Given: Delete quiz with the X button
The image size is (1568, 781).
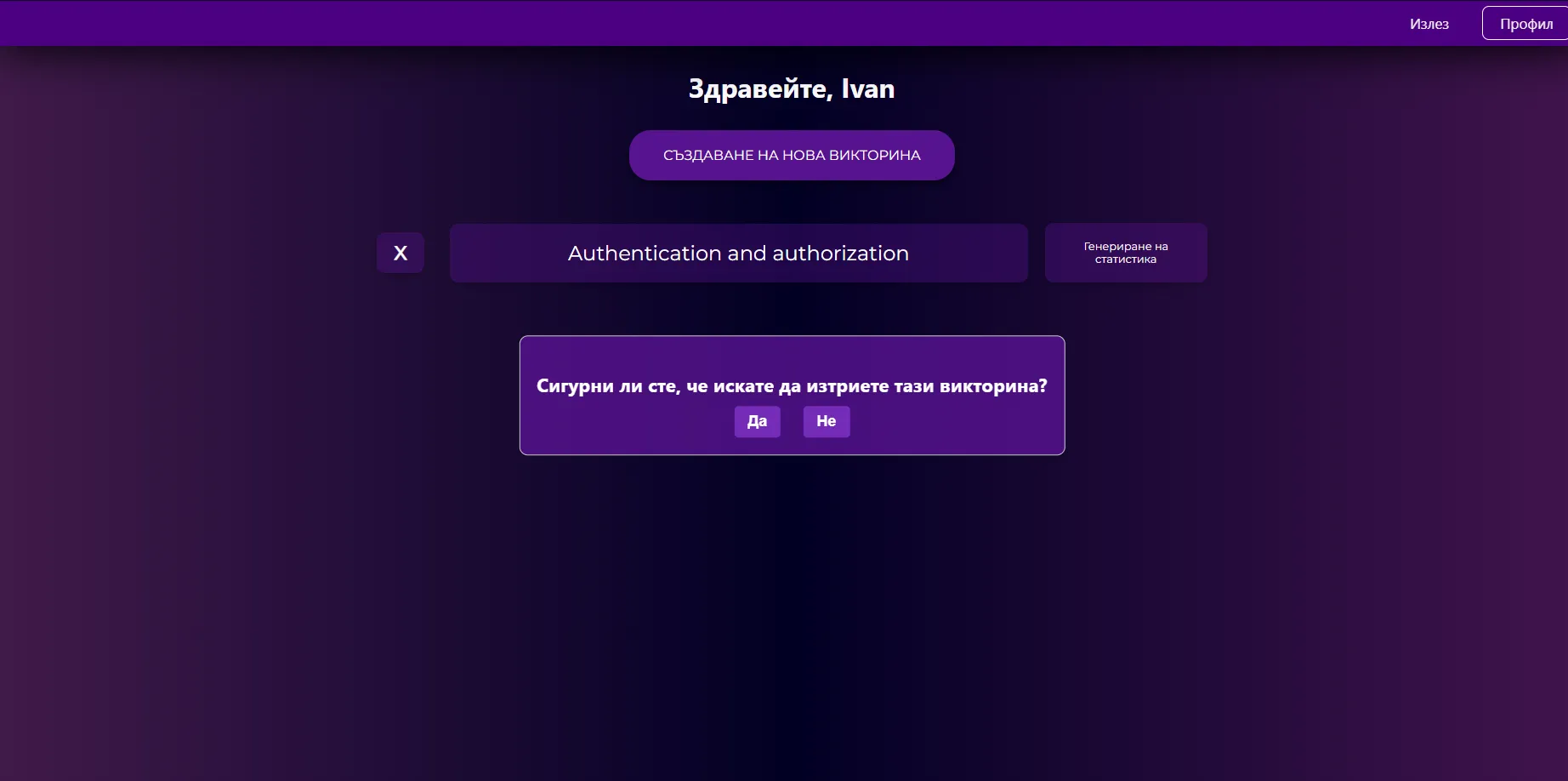Looking at the screenshot, I should click(401, 253).
